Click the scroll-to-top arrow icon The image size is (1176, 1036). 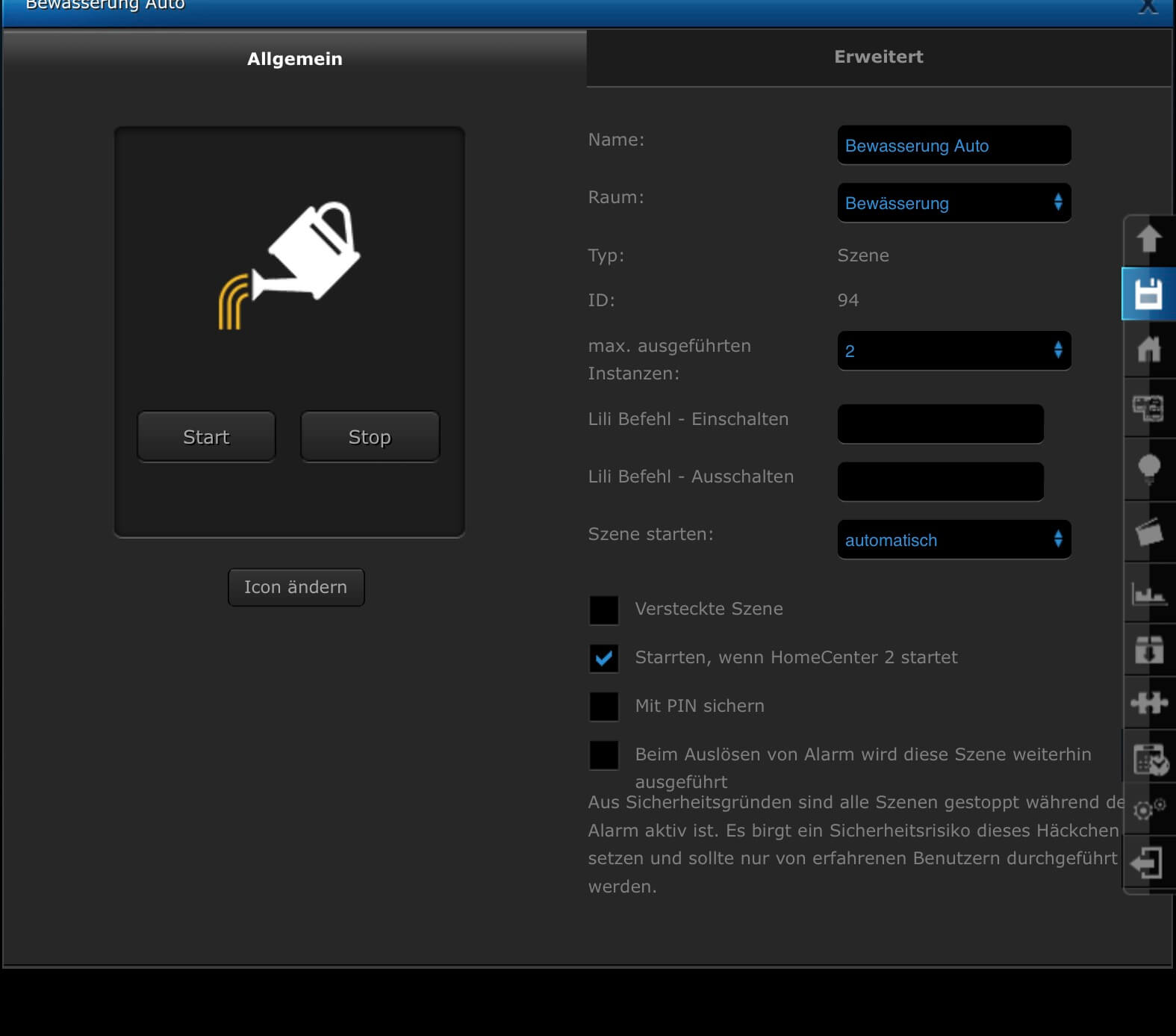coord(1148,240)
